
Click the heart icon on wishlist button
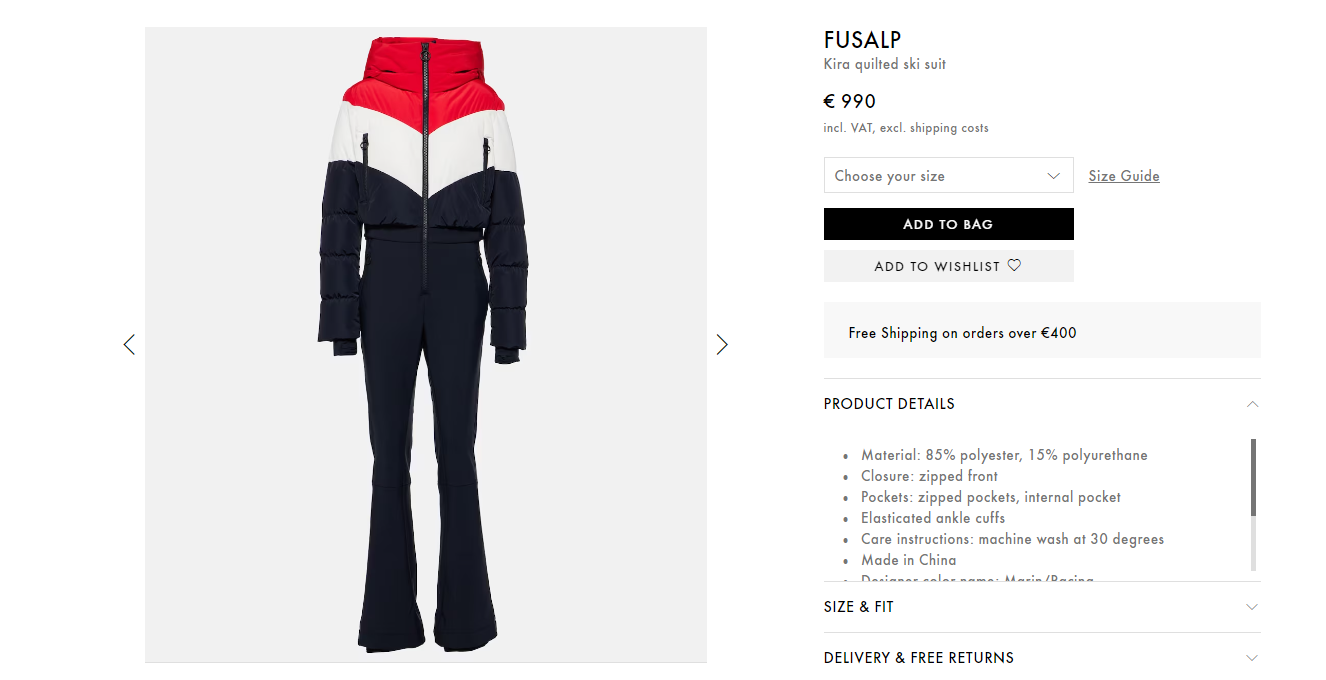[x=1014, y=266]
